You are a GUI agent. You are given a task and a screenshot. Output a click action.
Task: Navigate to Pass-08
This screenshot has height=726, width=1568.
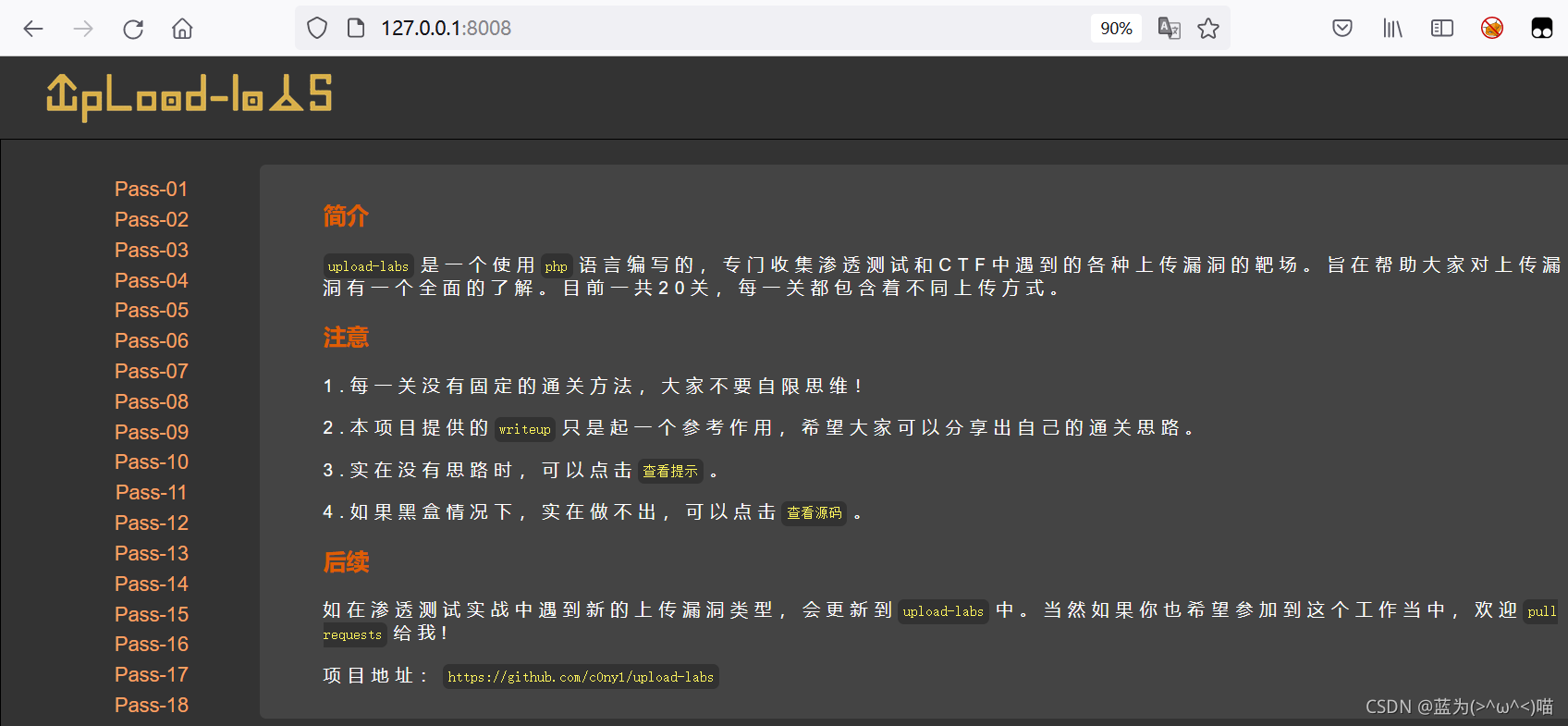coord(152,402)
